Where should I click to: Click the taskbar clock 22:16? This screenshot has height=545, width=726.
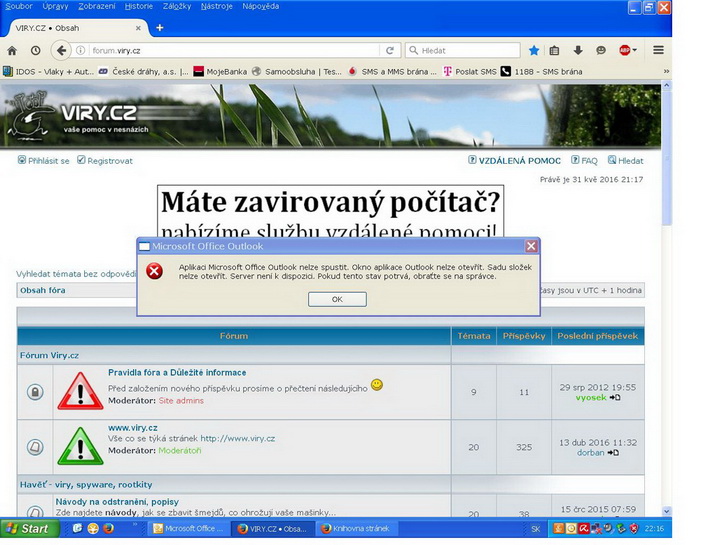[x=654, y=528]
